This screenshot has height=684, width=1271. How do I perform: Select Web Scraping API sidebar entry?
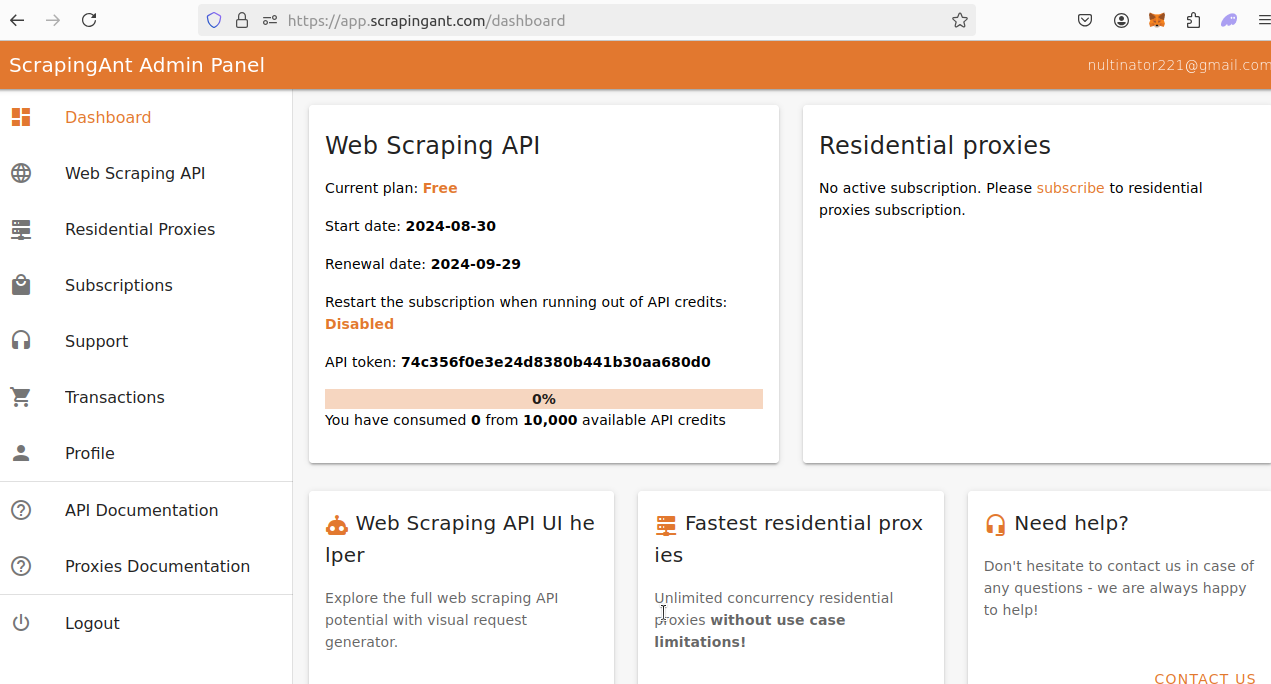coord(135,173)
